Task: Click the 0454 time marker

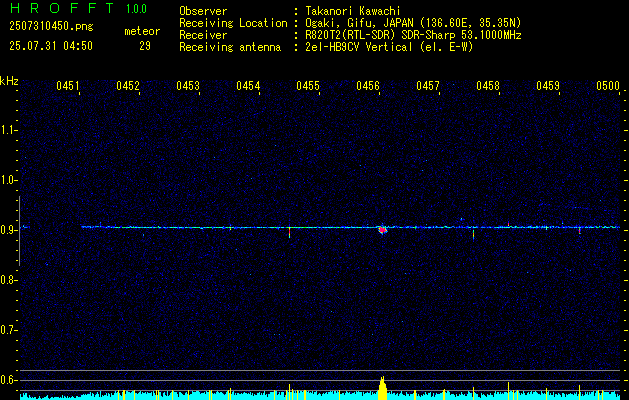Action: tap(248, 85)
